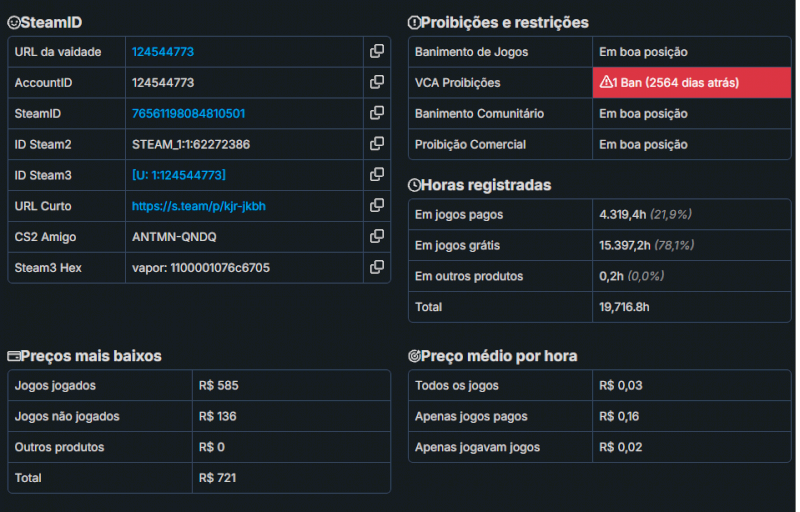Select paid games hours 4.319,4h
Image resolution: width=800 pixels, height=512 pixels.
tap(622, 214)
